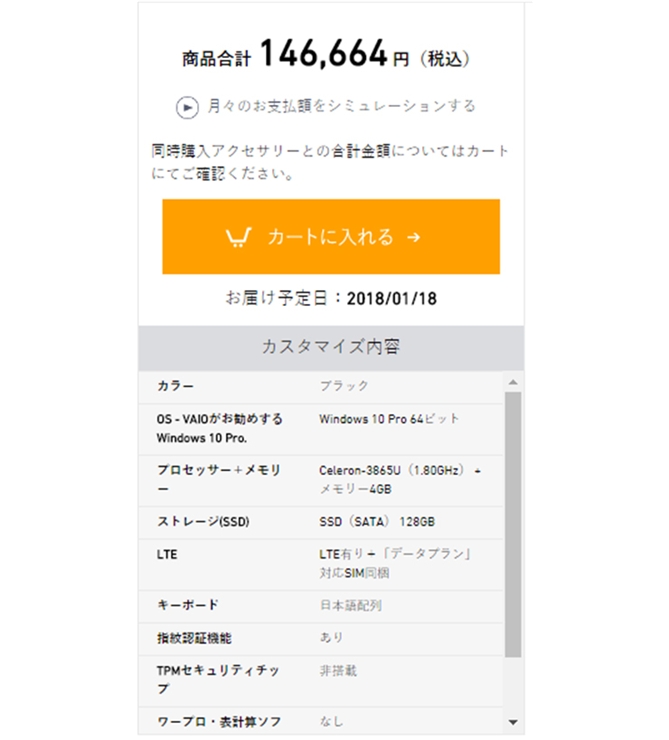This screenshot has height=740, width=669.
Task: Click the scroll-up arrow of the customization list
Action: pos(514,382)
